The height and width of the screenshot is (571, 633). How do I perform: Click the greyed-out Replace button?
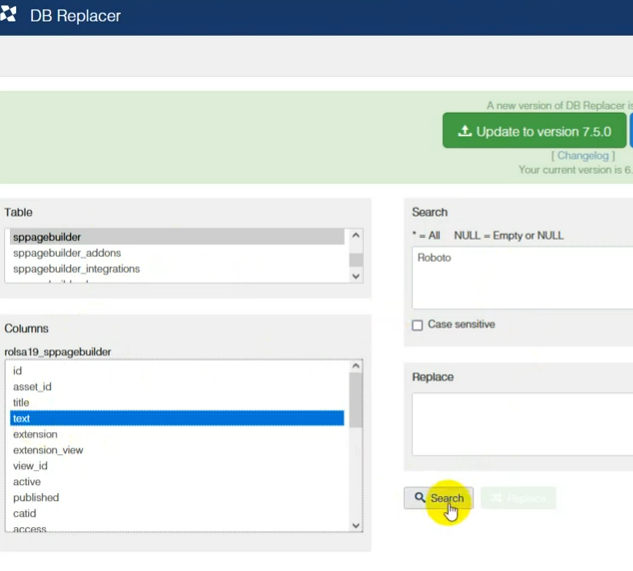click(x=518, y=498)
